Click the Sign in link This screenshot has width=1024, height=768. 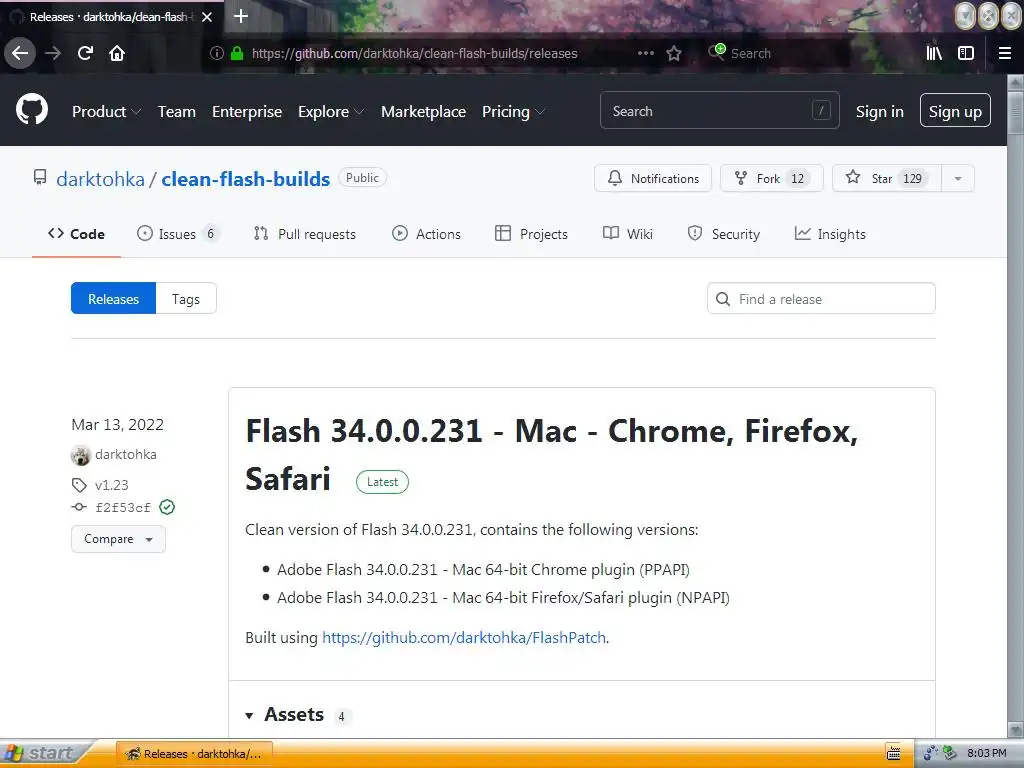coord(880,112)
